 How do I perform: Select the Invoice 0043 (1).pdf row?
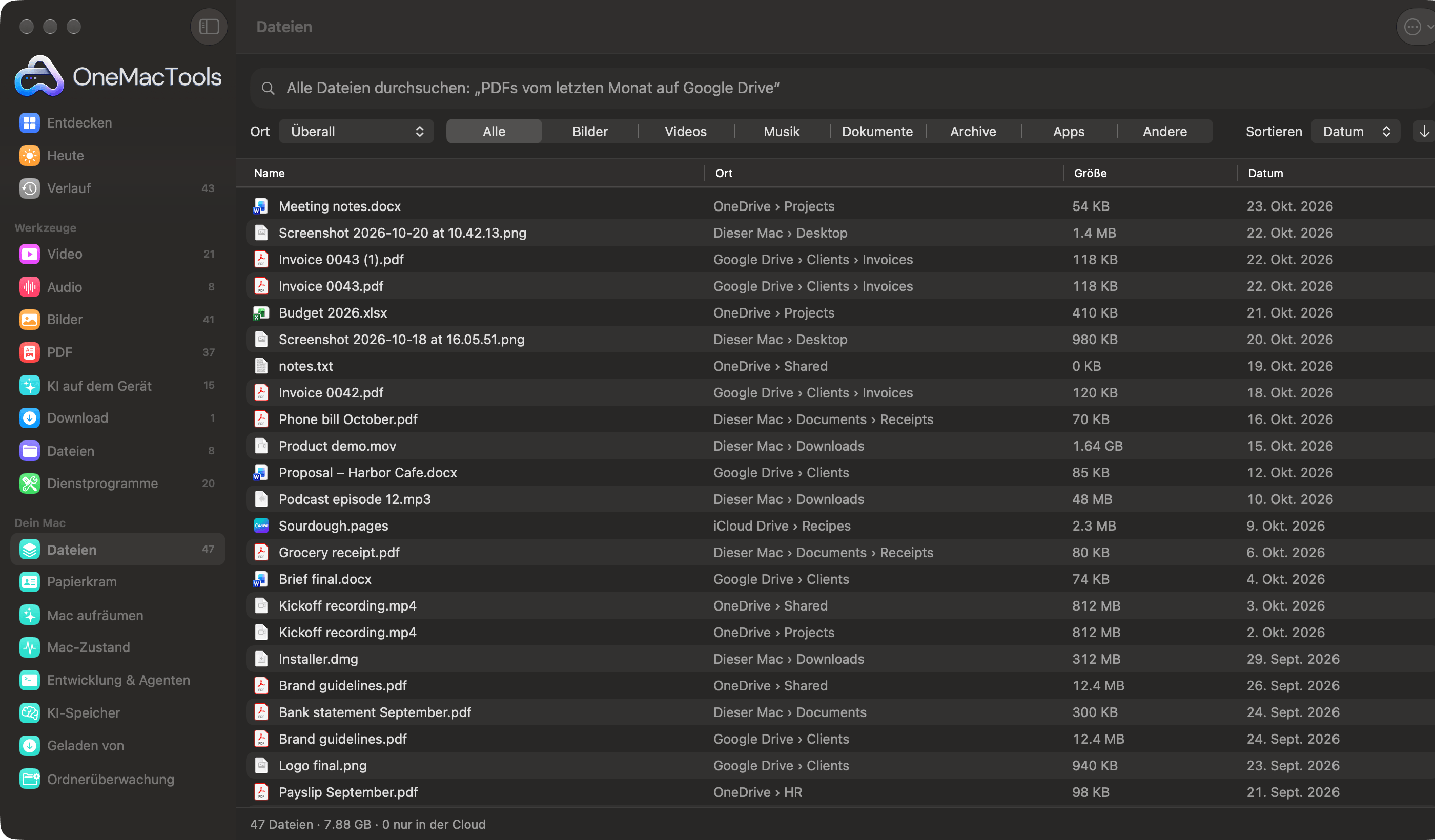click(x=840, y=260)
